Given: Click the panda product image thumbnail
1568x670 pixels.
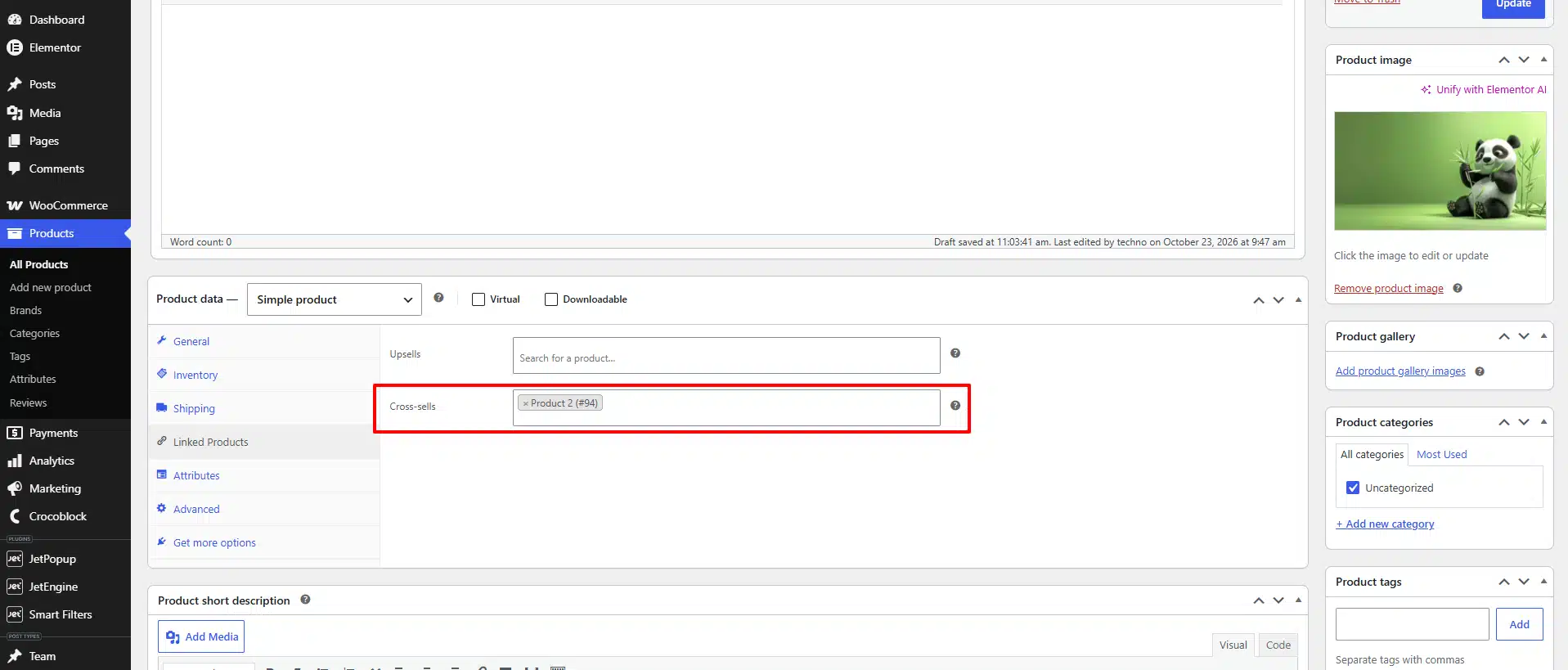Looking at the screenshot, I should click(x=1440, y=171).
